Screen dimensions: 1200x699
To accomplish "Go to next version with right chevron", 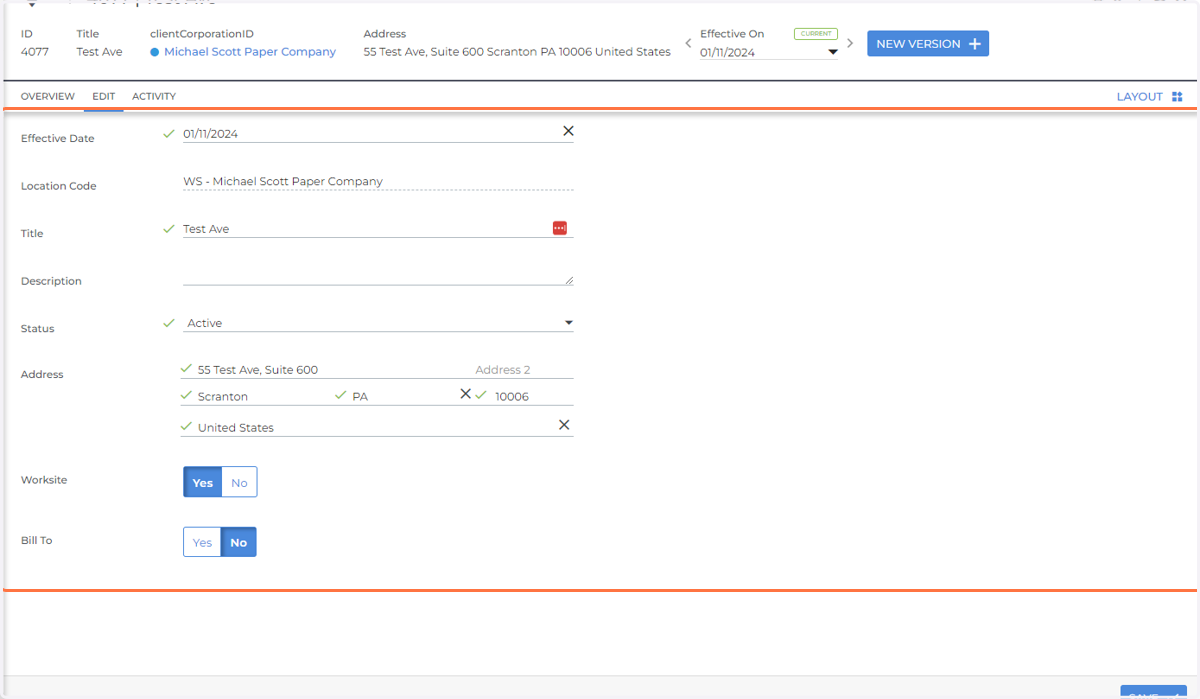I will coord(850,44).
